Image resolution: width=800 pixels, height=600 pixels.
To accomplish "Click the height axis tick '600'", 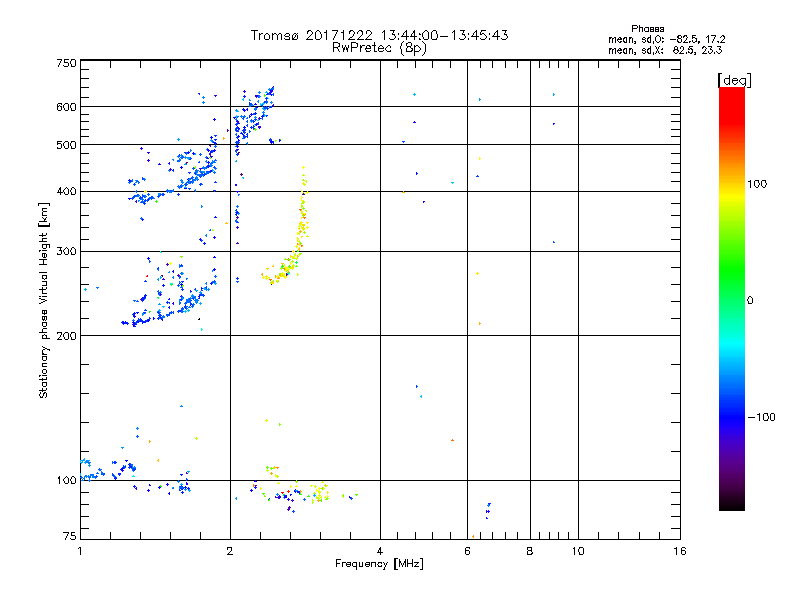I will 66,107.
